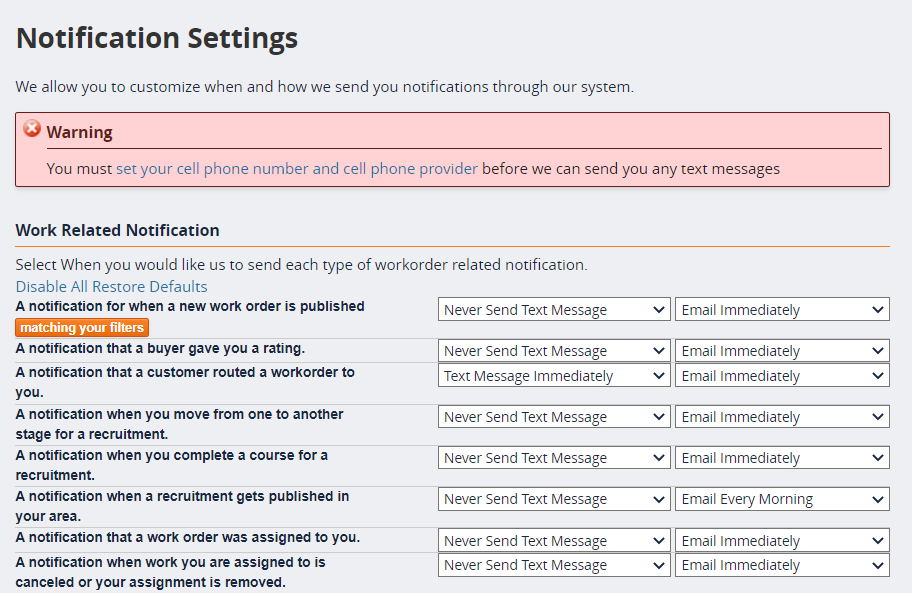Click the orange matching your filters badge
The width and height of the screenshot is (912, 593).
click(x=81, y=327)
